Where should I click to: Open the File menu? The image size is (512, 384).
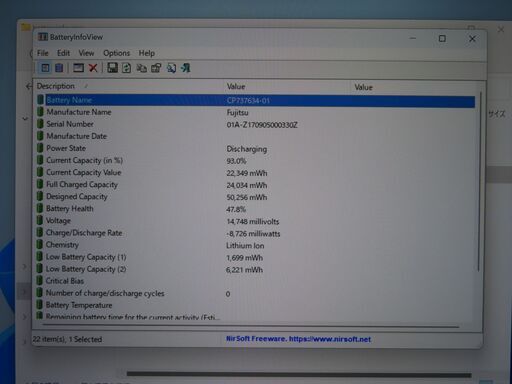43,53
